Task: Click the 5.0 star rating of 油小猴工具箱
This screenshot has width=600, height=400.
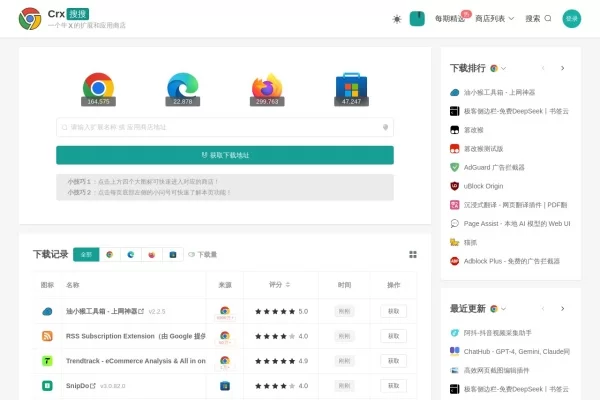Action: coord(281,311)
